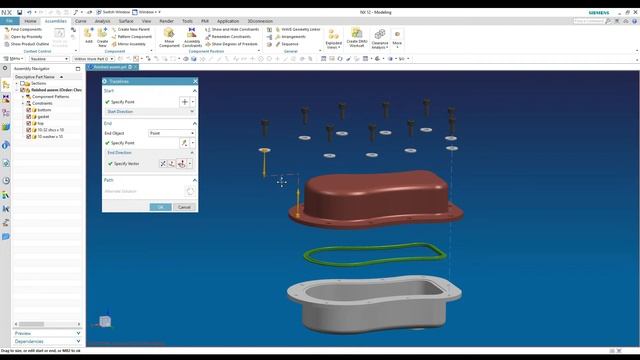
Task: Click Pattern Component
Action: (131, 37)
